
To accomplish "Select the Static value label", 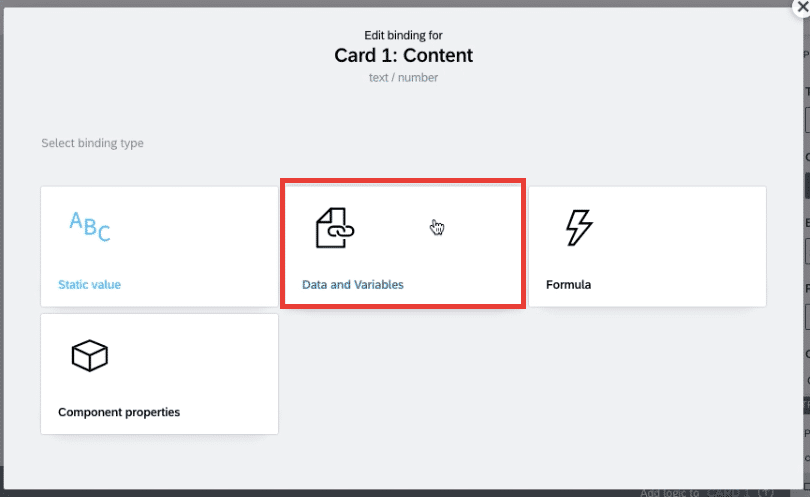I will [x=89, y=285].
